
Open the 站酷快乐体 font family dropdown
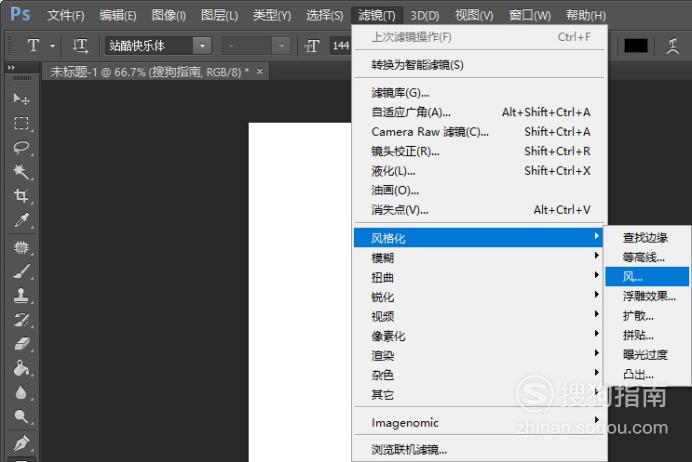[202, 45]
